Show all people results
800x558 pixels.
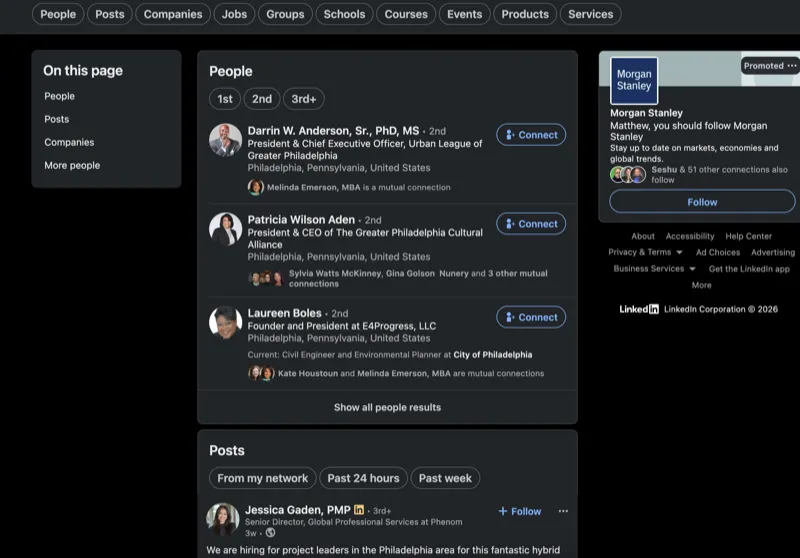coord(387,407)
